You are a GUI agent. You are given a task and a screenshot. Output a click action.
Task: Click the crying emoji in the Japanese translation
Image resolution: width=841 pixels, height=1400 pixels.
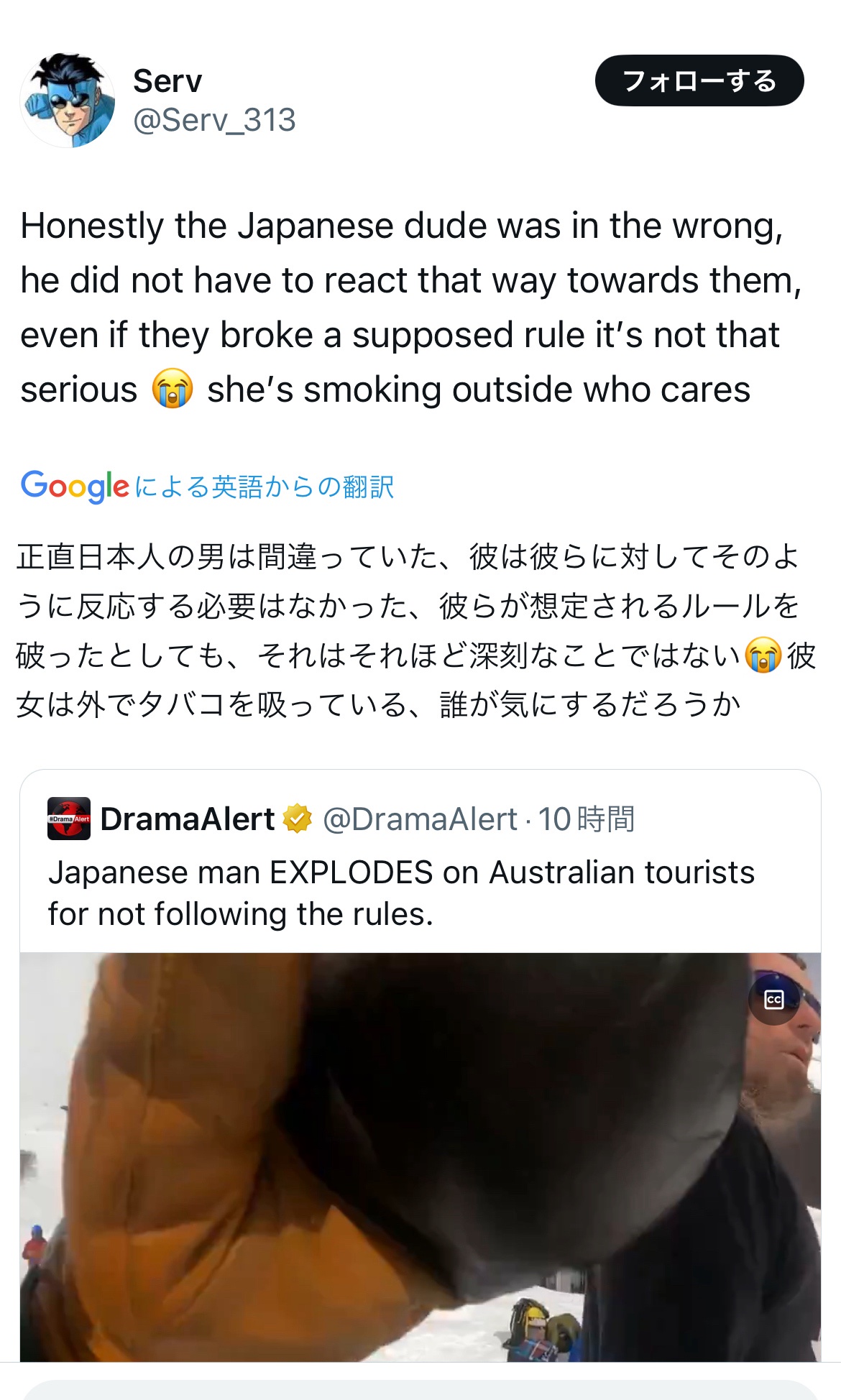[x=763, y=655]
